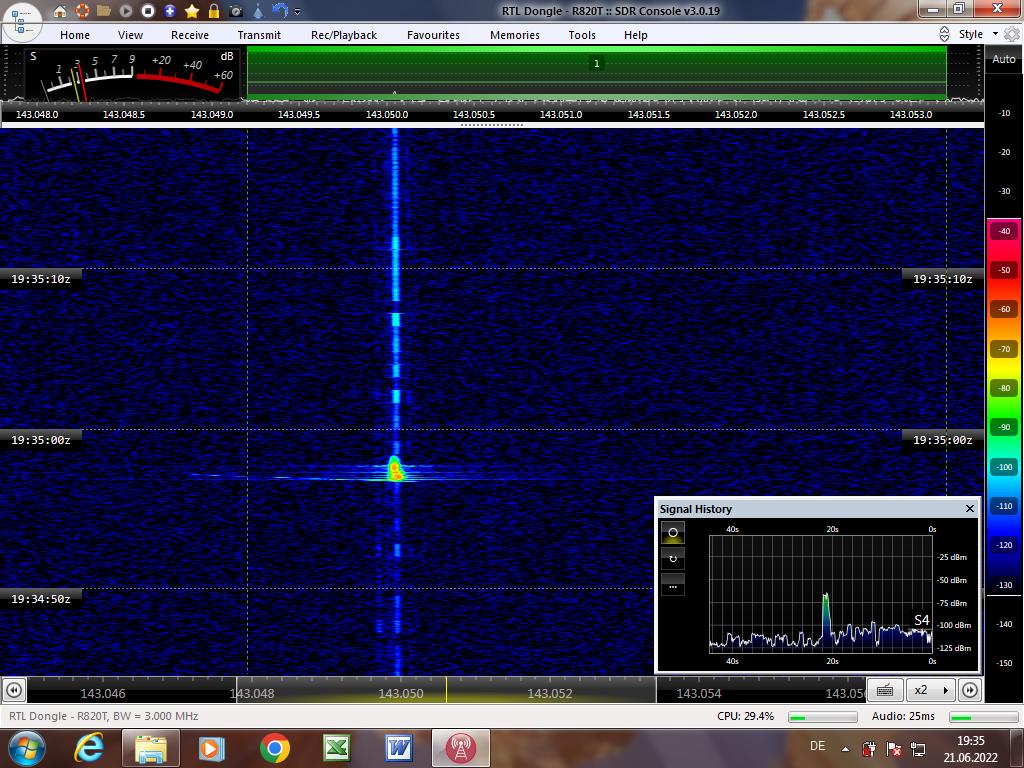Close the Signal History panel
The height and width of the screenshot is (768, 1024).
pos(970,508)
